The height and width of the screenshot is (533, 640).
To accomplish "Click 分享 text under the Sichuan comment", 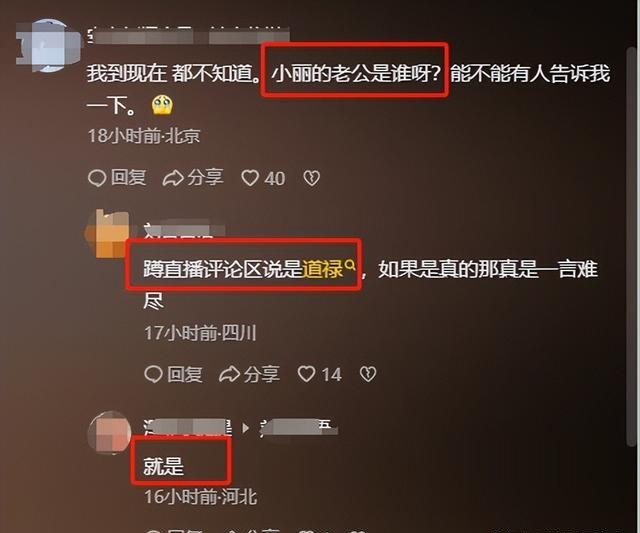I will point(262,374).
